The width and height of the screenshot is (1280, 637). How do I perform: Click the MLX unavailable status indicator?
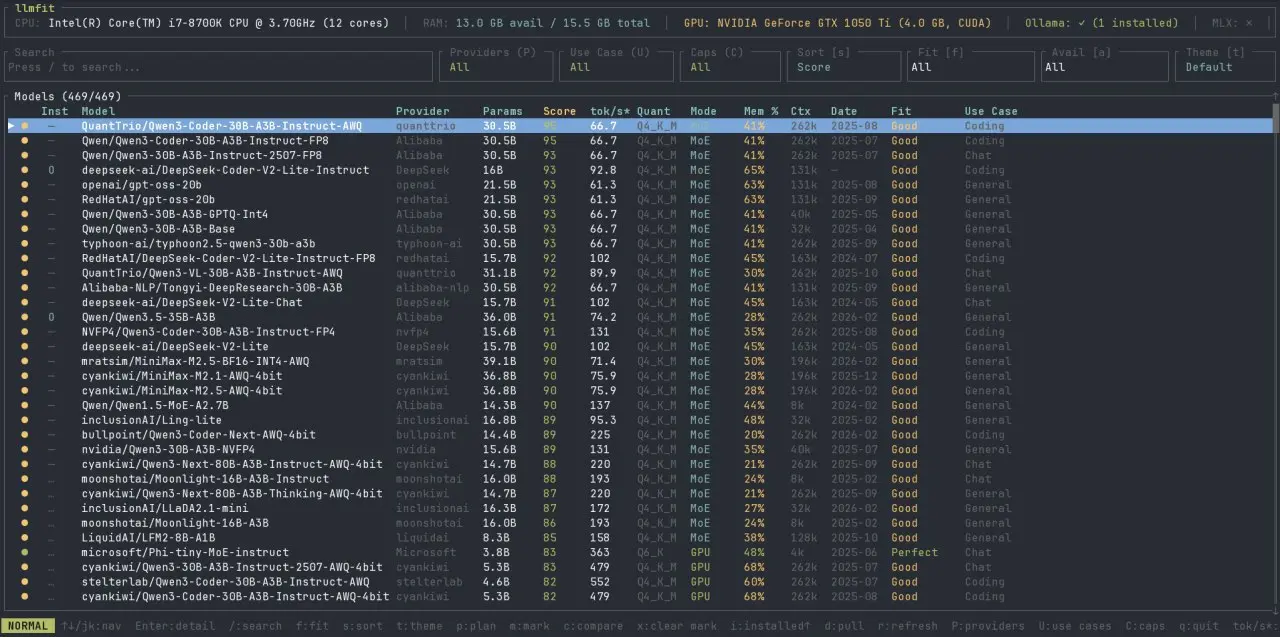point(1230,22)
